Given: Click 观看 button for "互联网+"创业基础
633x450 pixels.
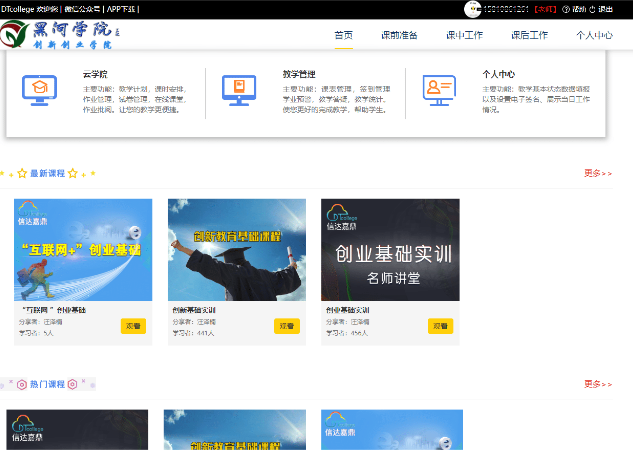Looking at the screenshot, I should click(133, 326).
